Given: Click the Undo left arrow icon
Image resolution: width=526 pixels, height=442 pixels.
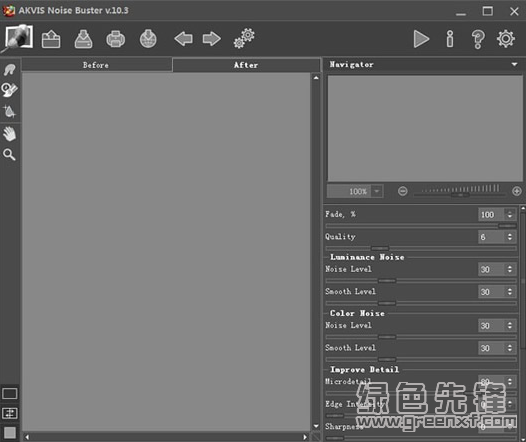Looking at the screenshot, I should coord(183,39).
